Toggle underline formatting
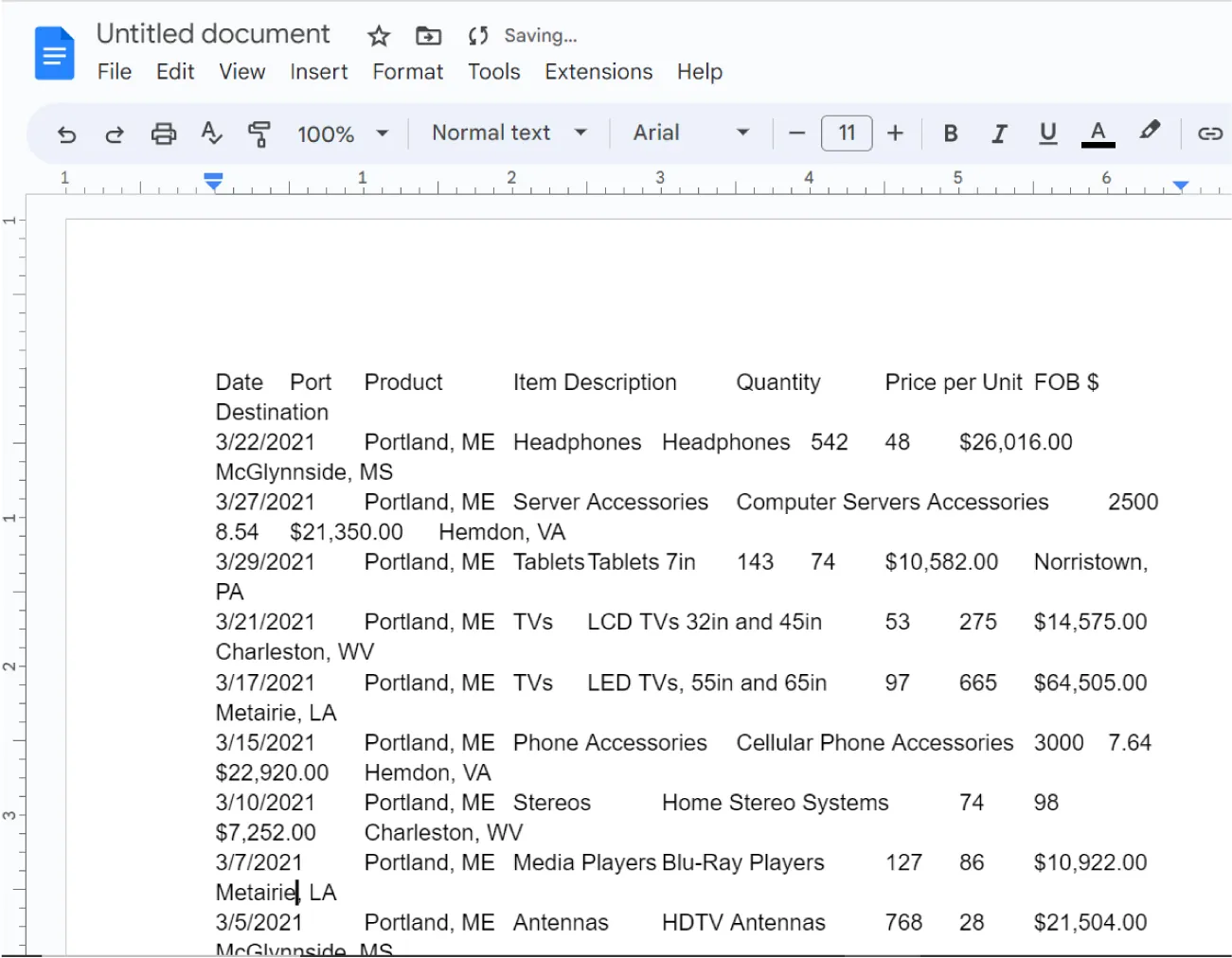The width and height of the screenshot is (1232, 958). (1047, 133)
